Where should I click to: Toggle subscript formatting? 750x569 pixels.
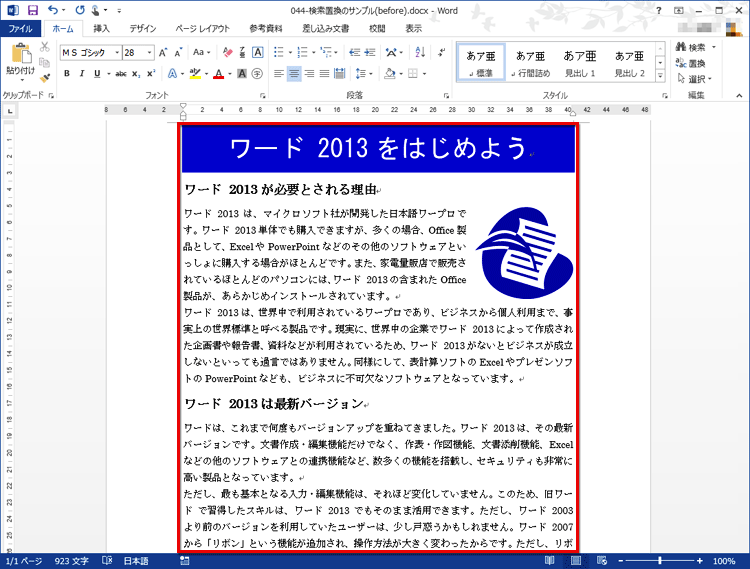coord(136,74)
